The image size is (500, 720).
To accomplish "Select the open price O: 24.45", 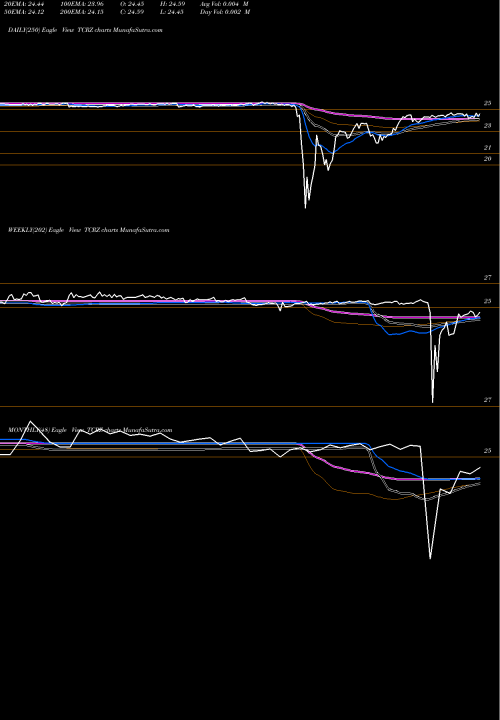I will (132, 4).
